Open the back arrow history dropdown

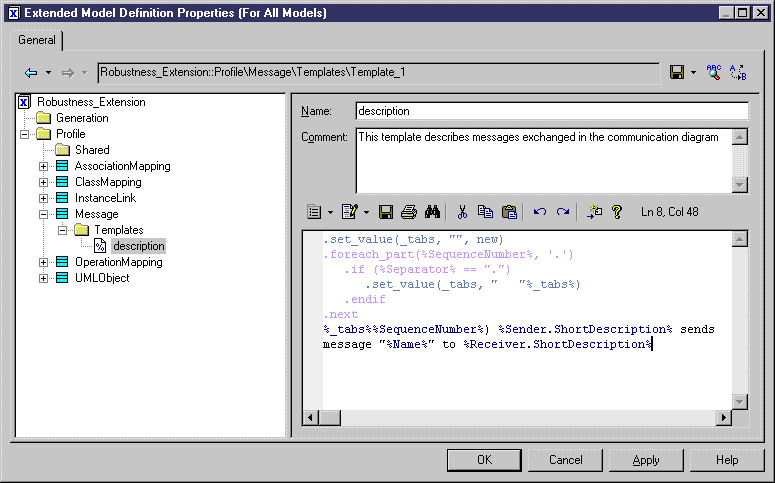[48, 73]
